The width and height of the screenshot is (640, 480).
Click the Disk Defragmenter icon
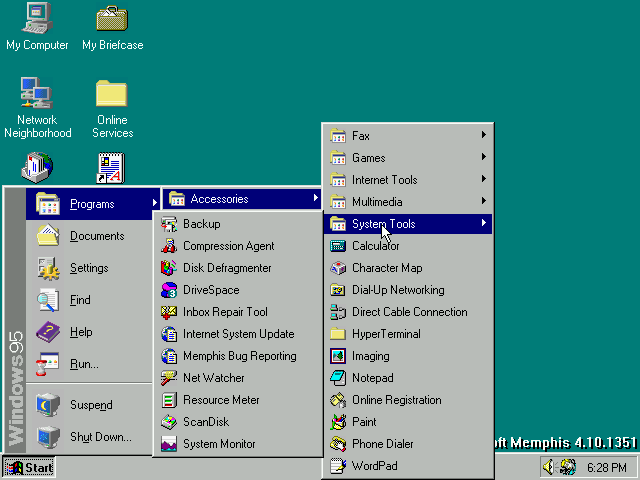[x=169, y=268]
